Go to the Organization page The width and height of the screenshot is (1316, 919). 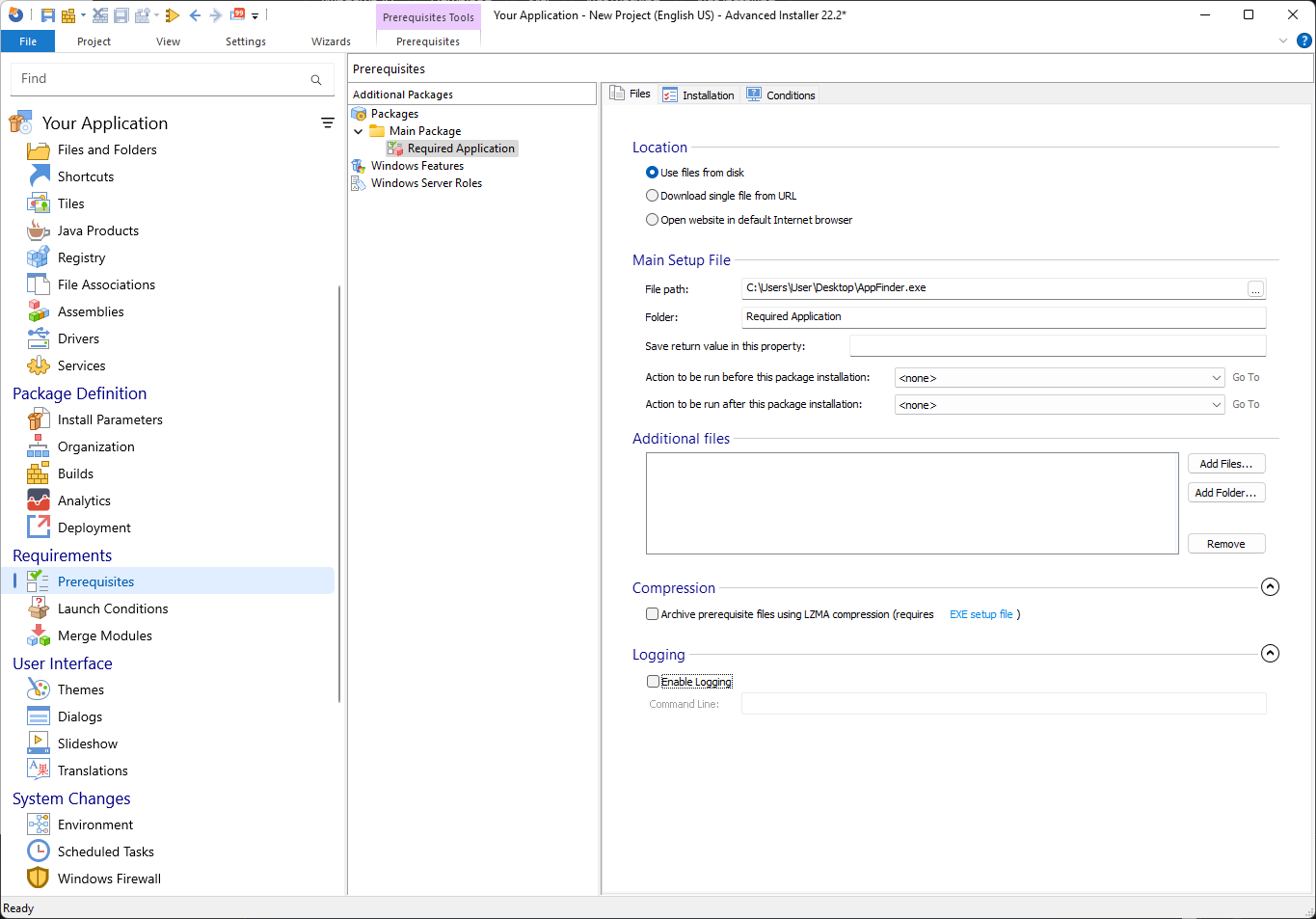[95, 446]
